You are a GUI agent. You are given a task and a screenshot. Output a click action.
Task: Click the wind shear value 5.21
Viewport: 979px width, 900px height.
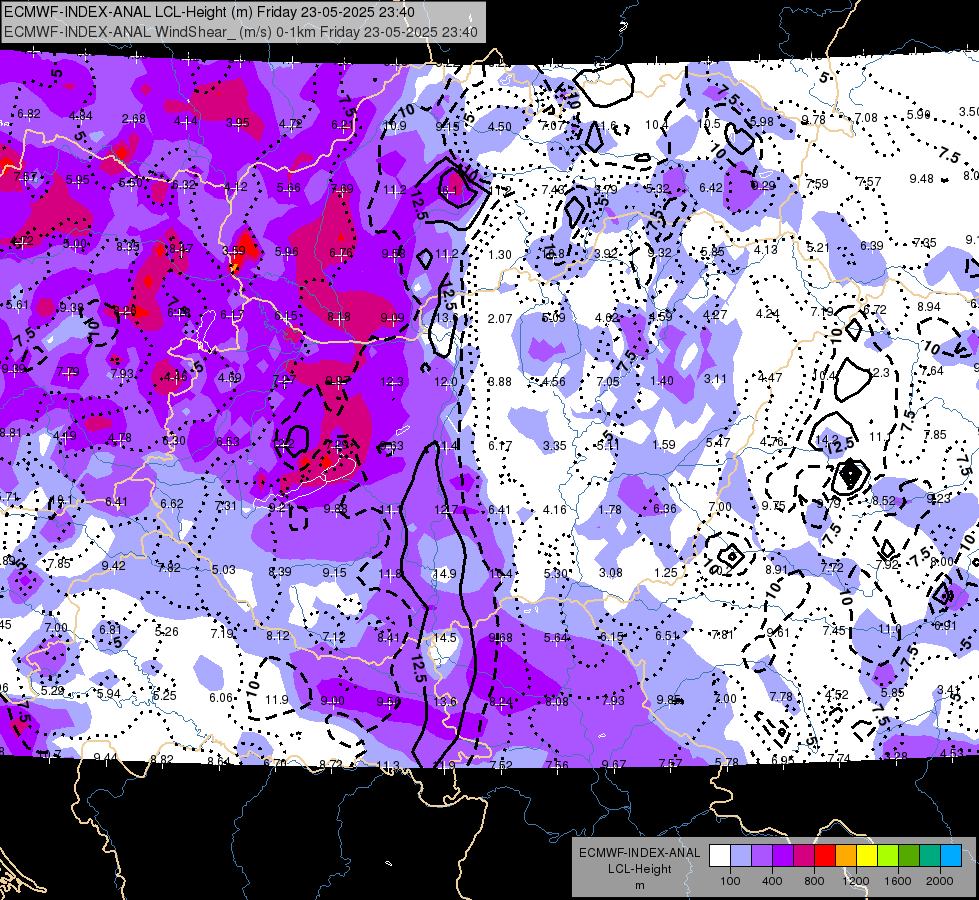pos(818,248)
